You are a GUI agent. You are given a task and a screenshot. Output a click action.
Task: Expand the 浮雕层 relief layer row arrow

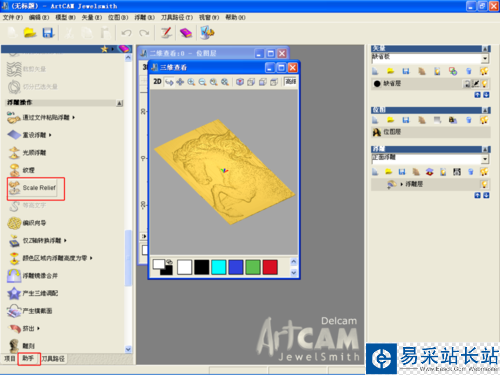[x=402, y=184]
